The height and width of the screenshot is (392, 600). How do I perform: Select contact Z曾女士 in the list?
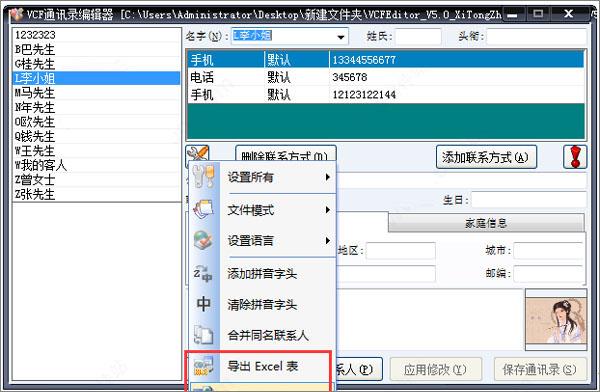(x=96, y=180)
